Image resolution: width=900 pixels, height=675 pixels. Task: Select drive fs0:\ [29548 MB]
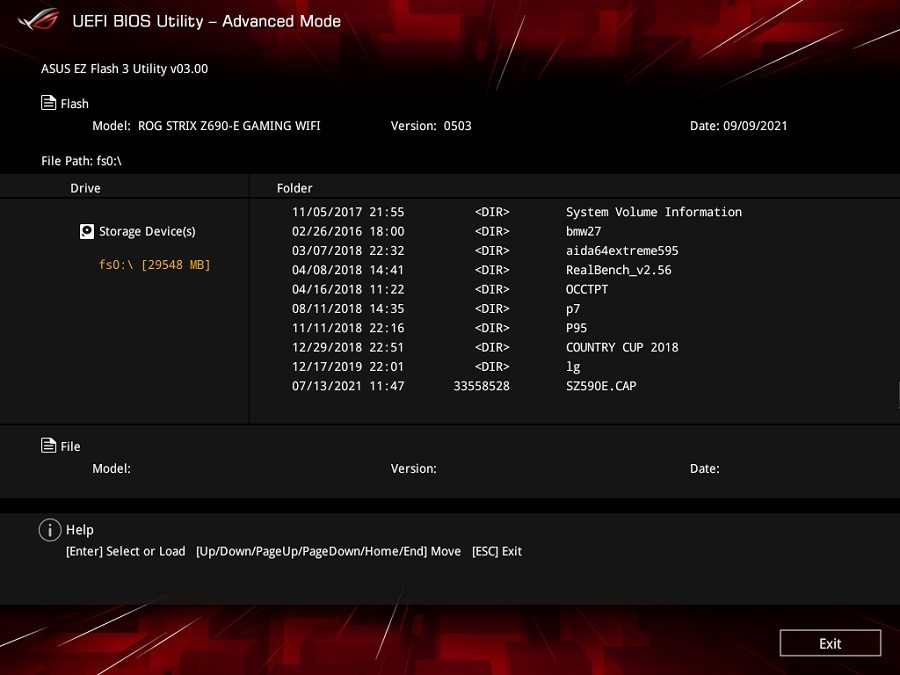point(154,265)
